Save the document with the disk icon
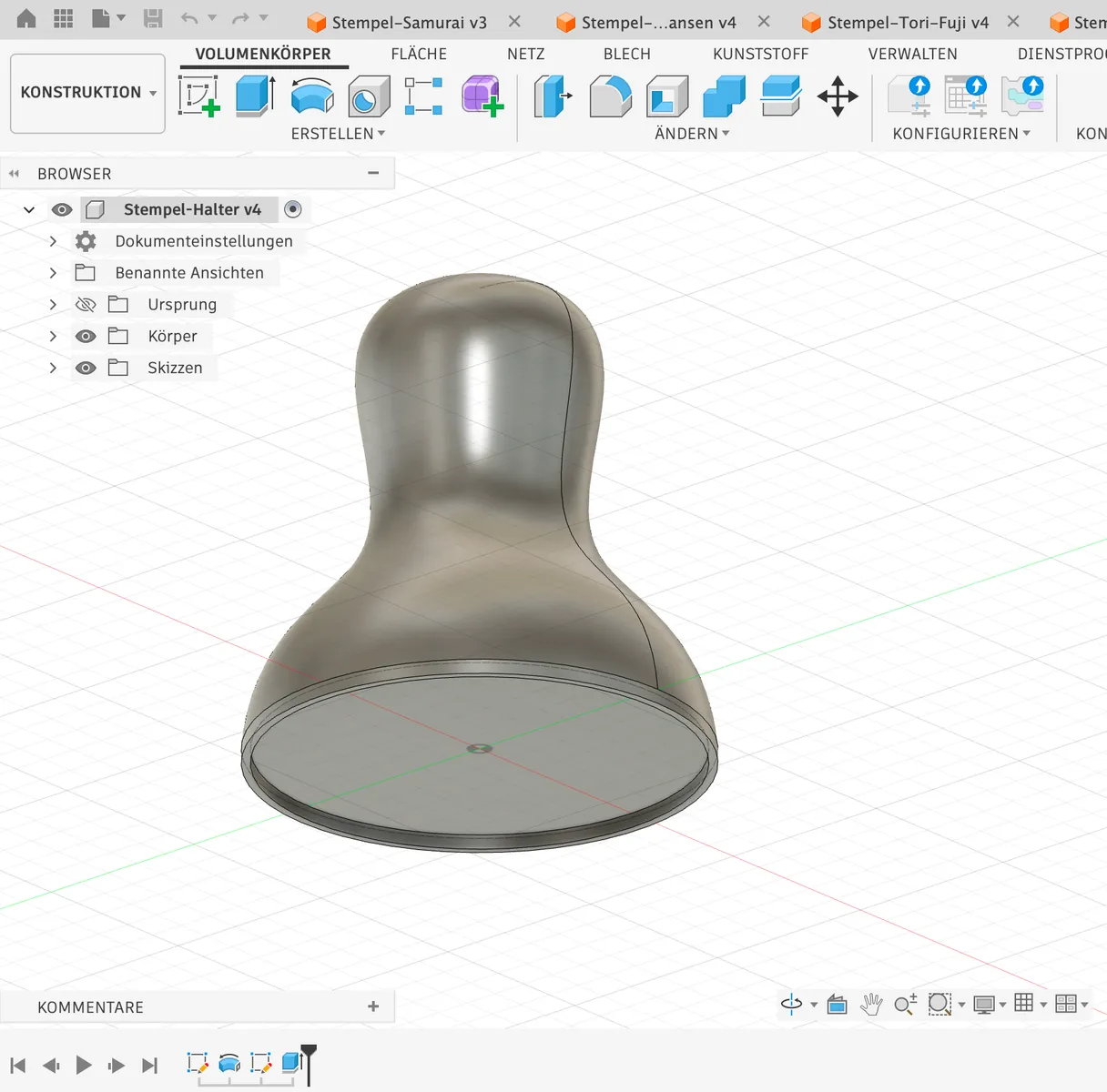Screen dimensions: 1107x1092 153,19
